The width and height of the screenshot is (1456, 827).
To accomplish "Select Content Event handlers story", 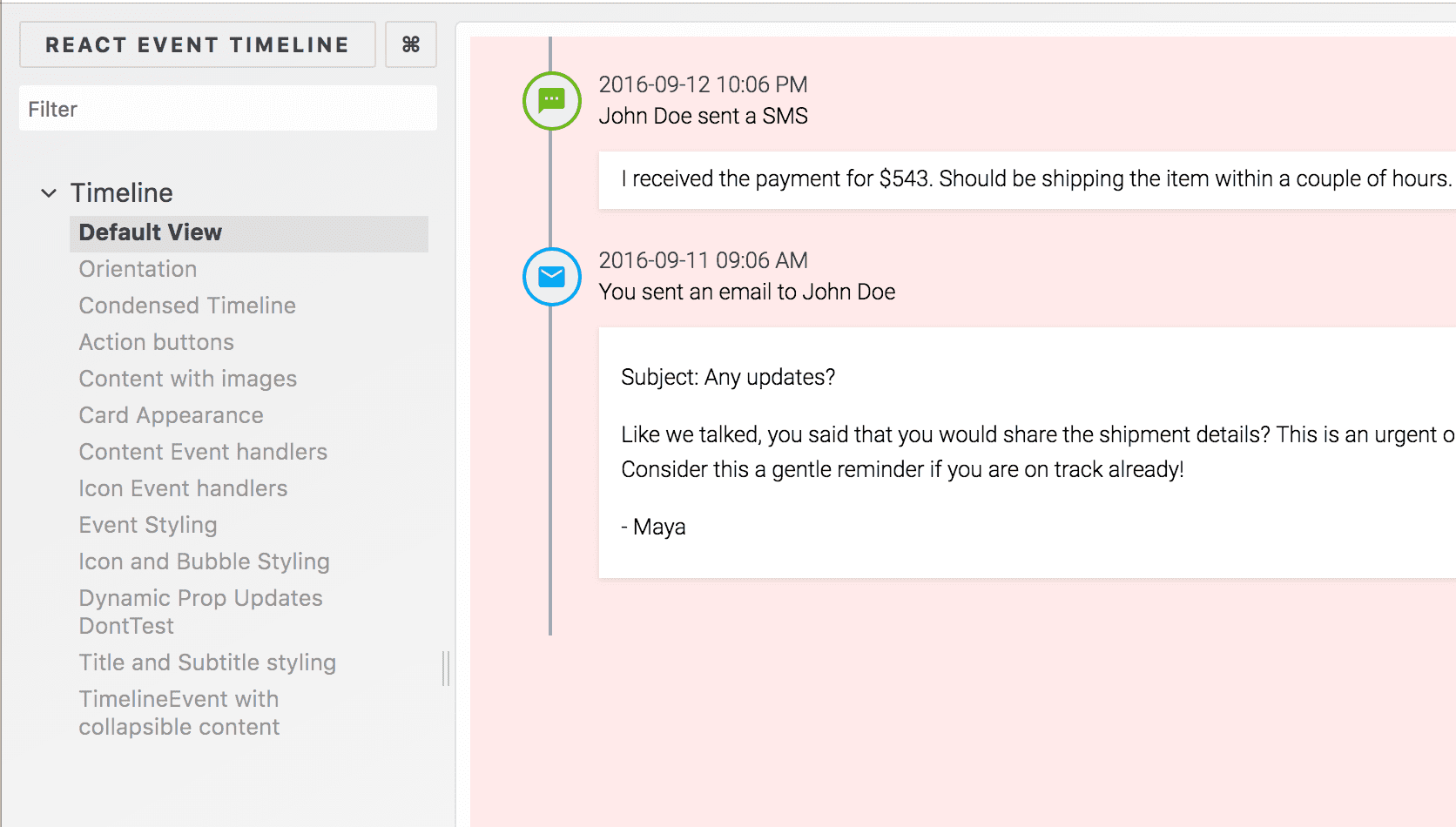I will [x=203, y=452].
